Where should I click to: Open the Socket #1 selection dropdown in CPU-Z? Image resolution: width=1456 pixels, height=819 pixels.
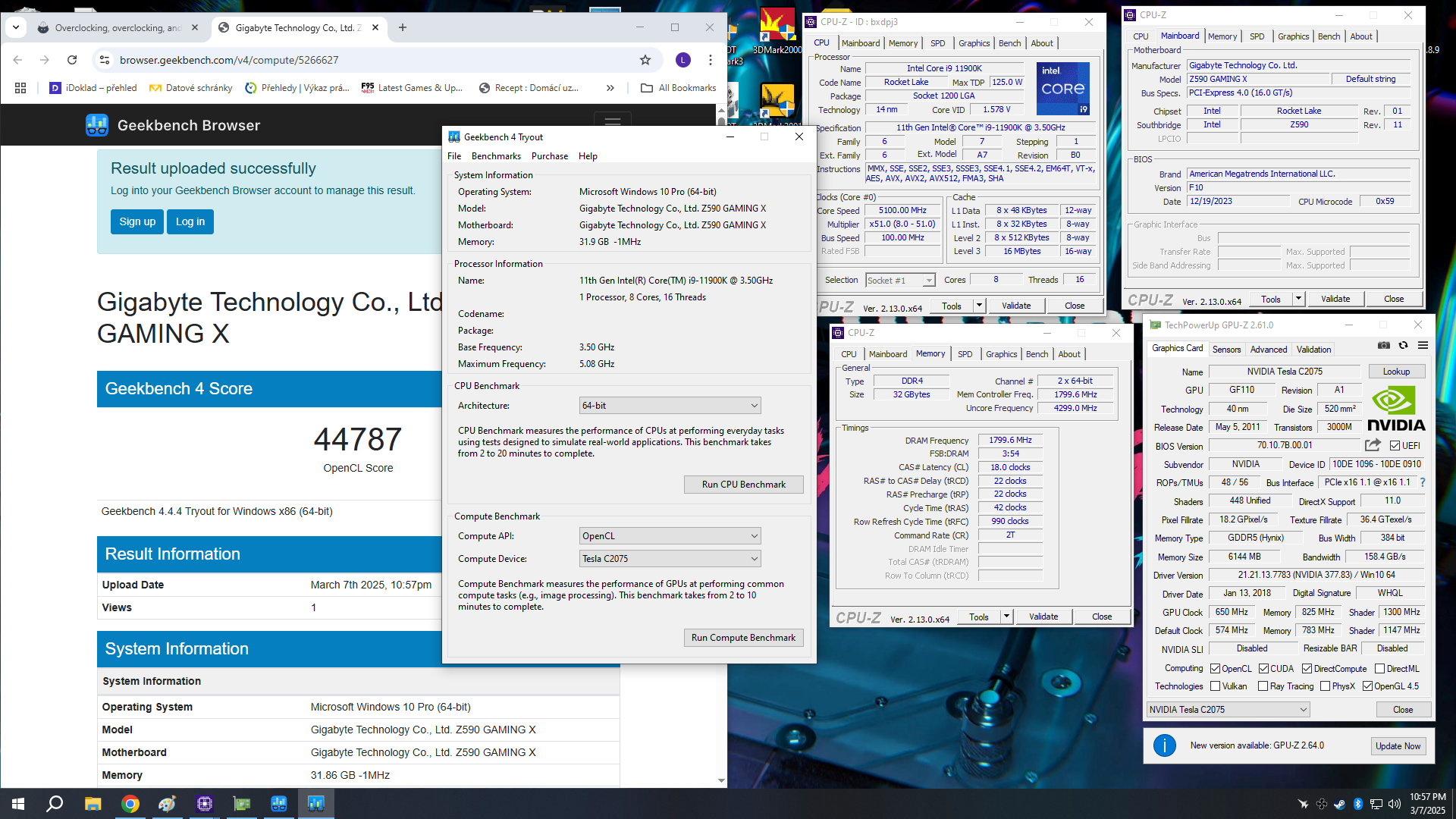click(900, 281)
